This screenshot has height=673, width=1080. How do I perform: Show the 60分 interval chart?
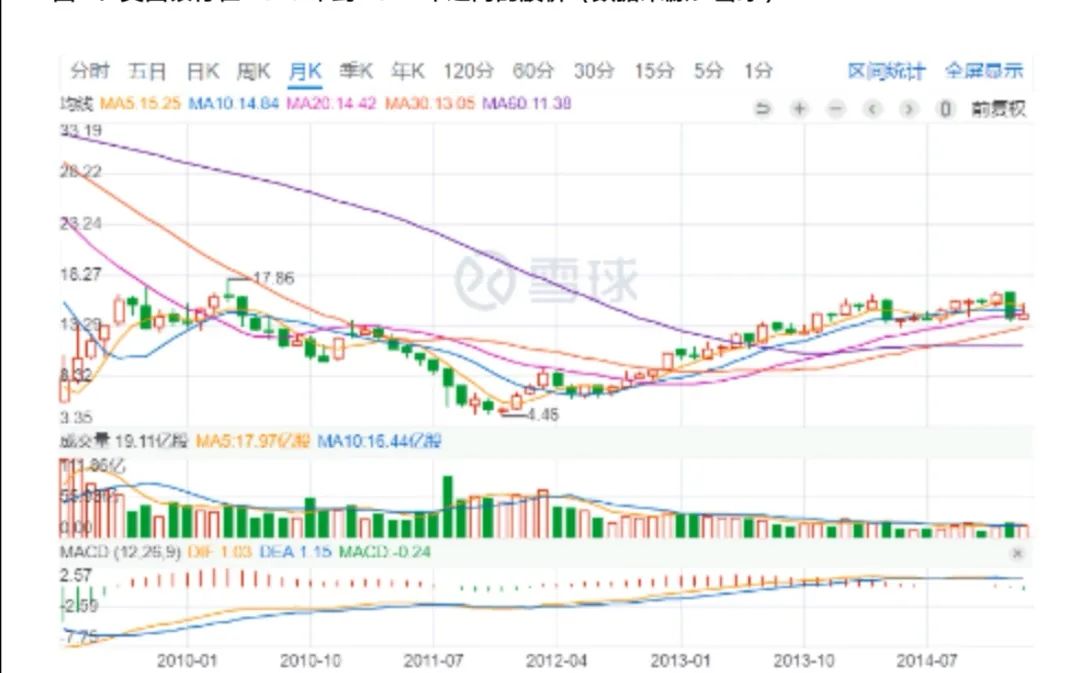[x=533, y=71]
